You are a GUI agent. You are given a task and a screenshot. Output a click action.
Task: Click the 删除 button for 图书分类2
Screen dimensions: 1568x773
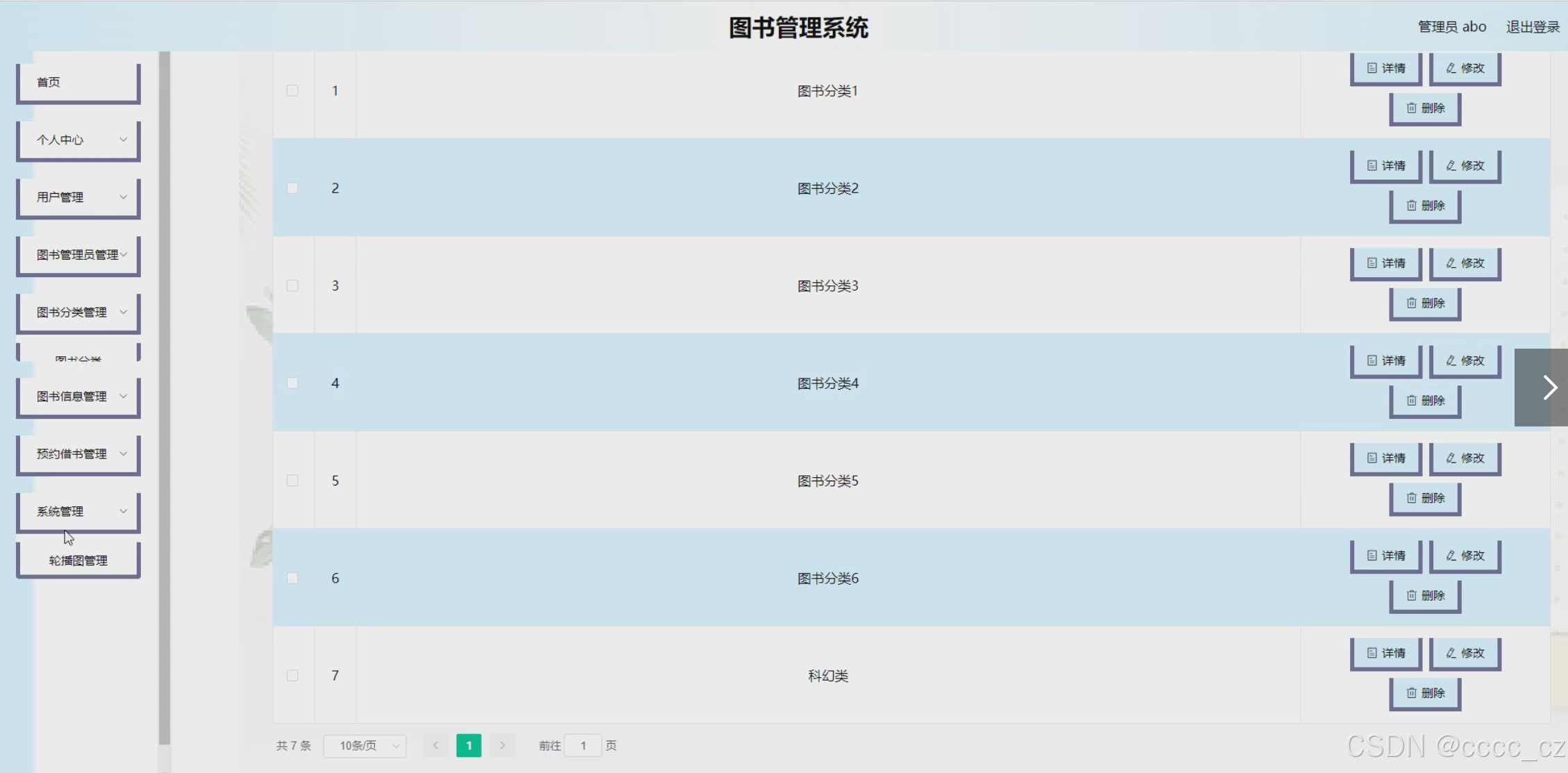coord(1425,206)
